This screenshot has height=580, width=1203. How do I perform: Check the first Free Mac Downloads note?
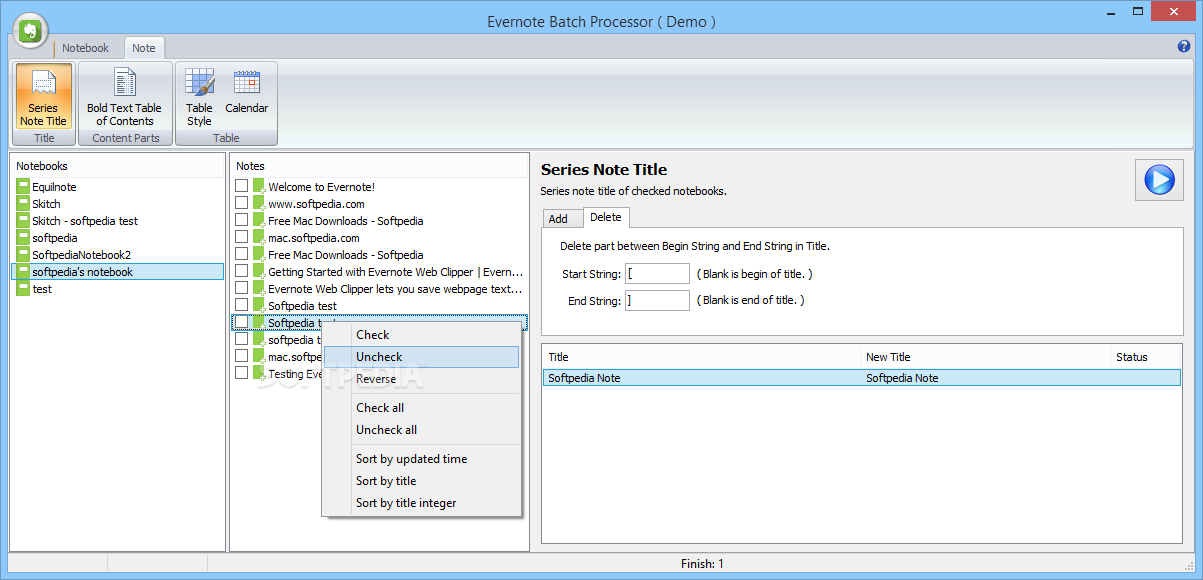[x=241, y=220]
